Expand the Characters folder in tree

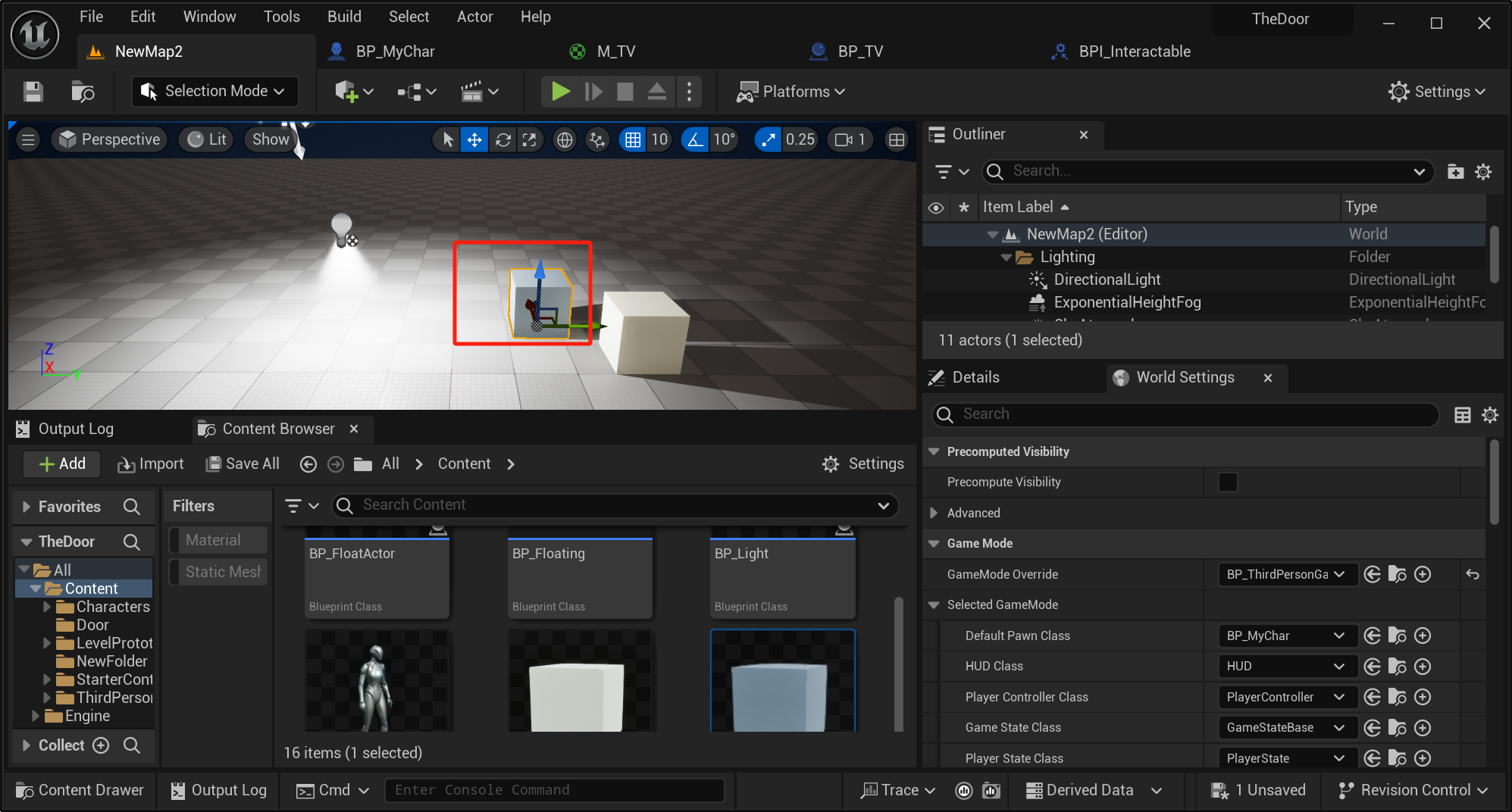point(47,607)
